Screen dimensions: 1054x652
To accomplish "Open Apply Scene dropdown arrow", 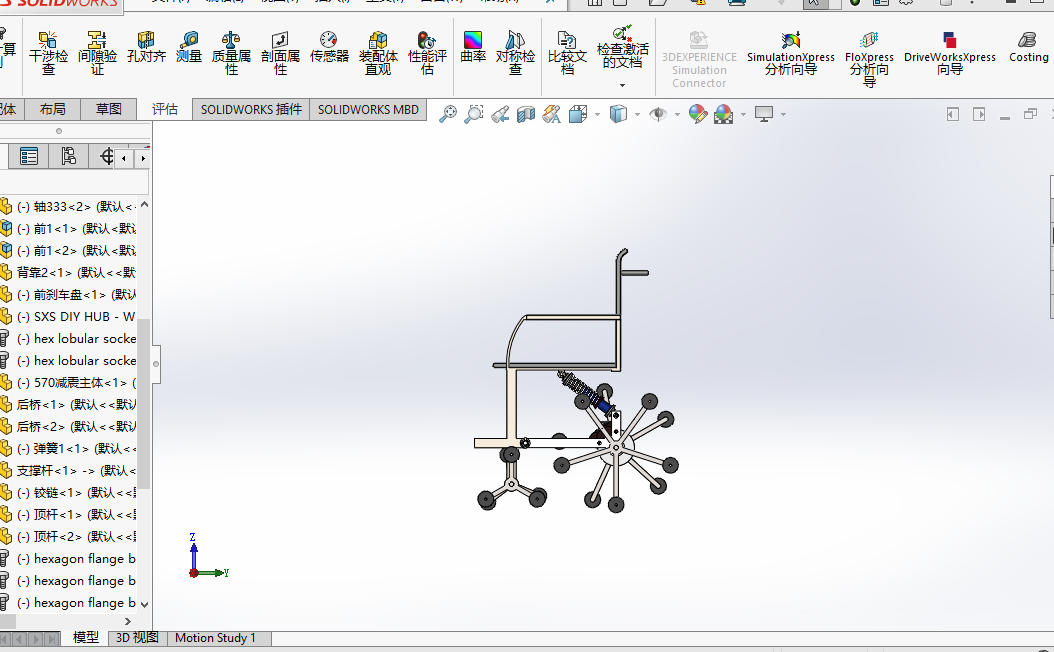I will tap(743, 114).
